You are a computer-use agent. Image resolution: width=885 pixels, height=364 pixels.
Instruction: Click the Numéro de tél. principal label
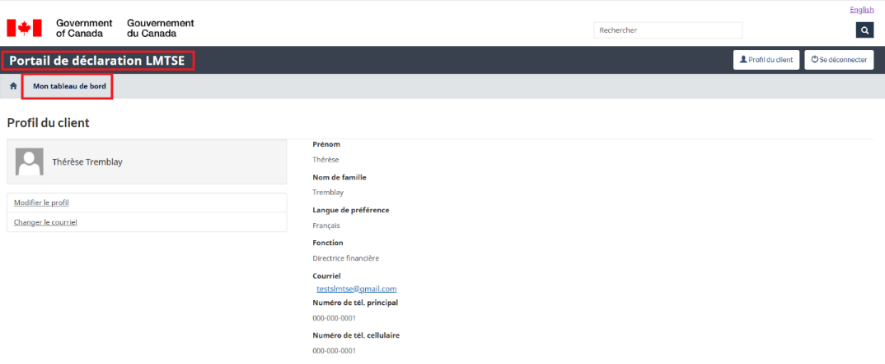(356, 303)
